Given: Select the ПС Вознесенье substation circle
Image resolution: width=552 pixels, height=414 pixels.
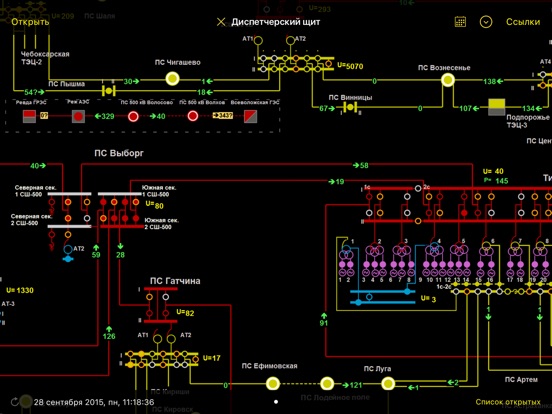Looking at the screenshot, I should tap(447, 80).
